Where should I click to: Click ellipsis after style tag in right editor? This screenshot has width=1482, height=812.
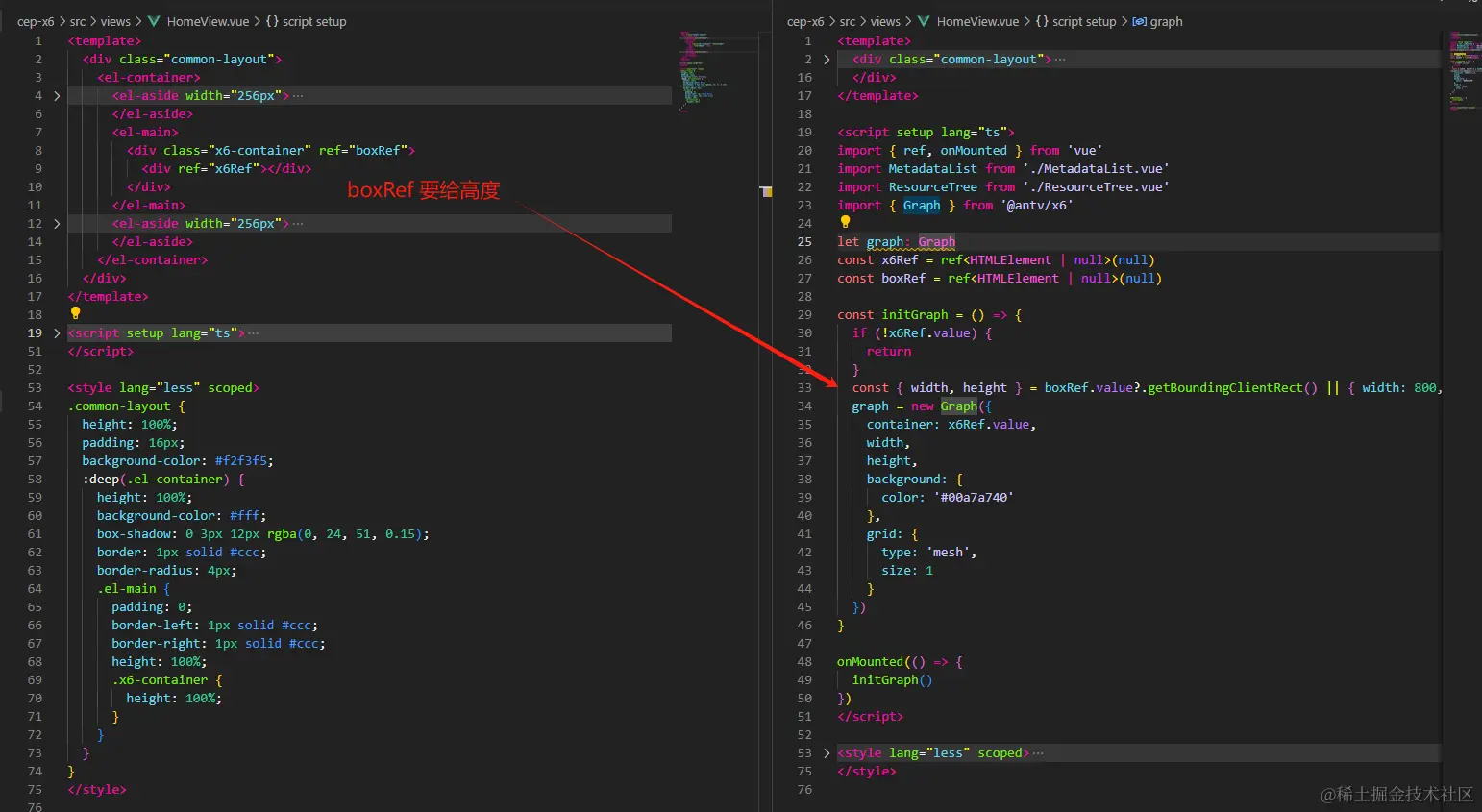pyautogui.click(x=1037, y=753)
